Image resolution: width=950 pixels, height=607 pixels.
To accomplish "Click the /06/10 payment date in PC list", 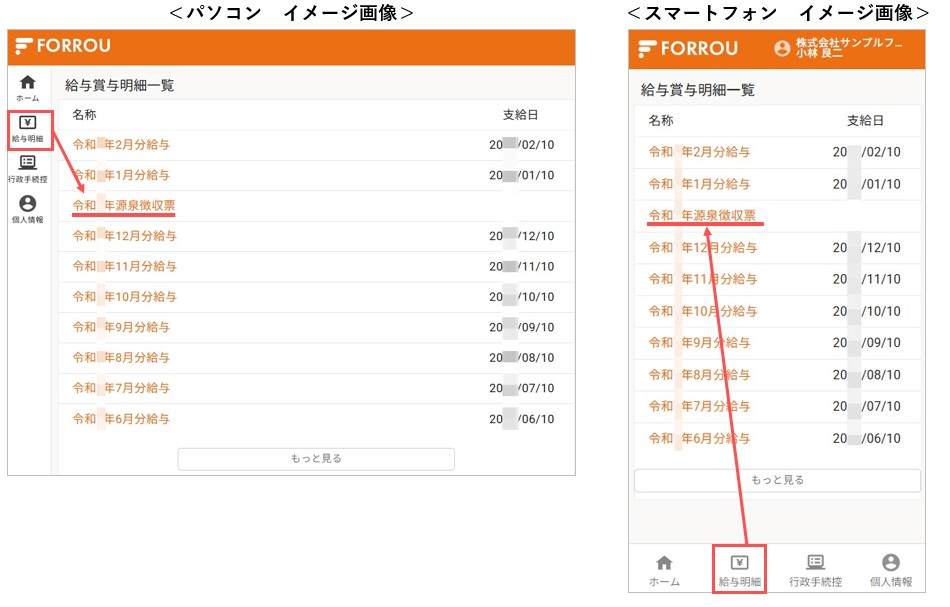I will point(522,419).
